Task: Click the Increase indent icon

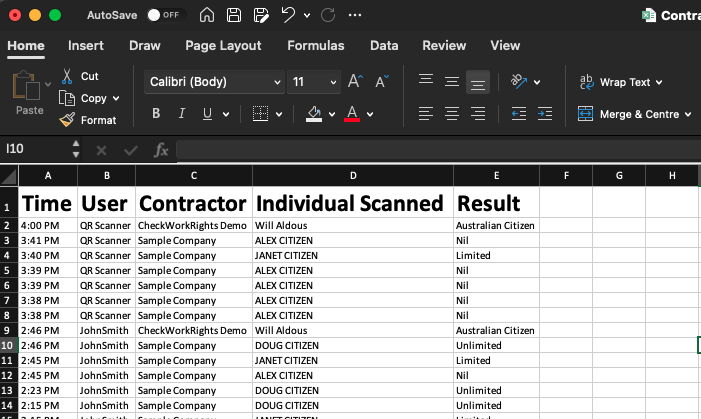Action: 545,114
